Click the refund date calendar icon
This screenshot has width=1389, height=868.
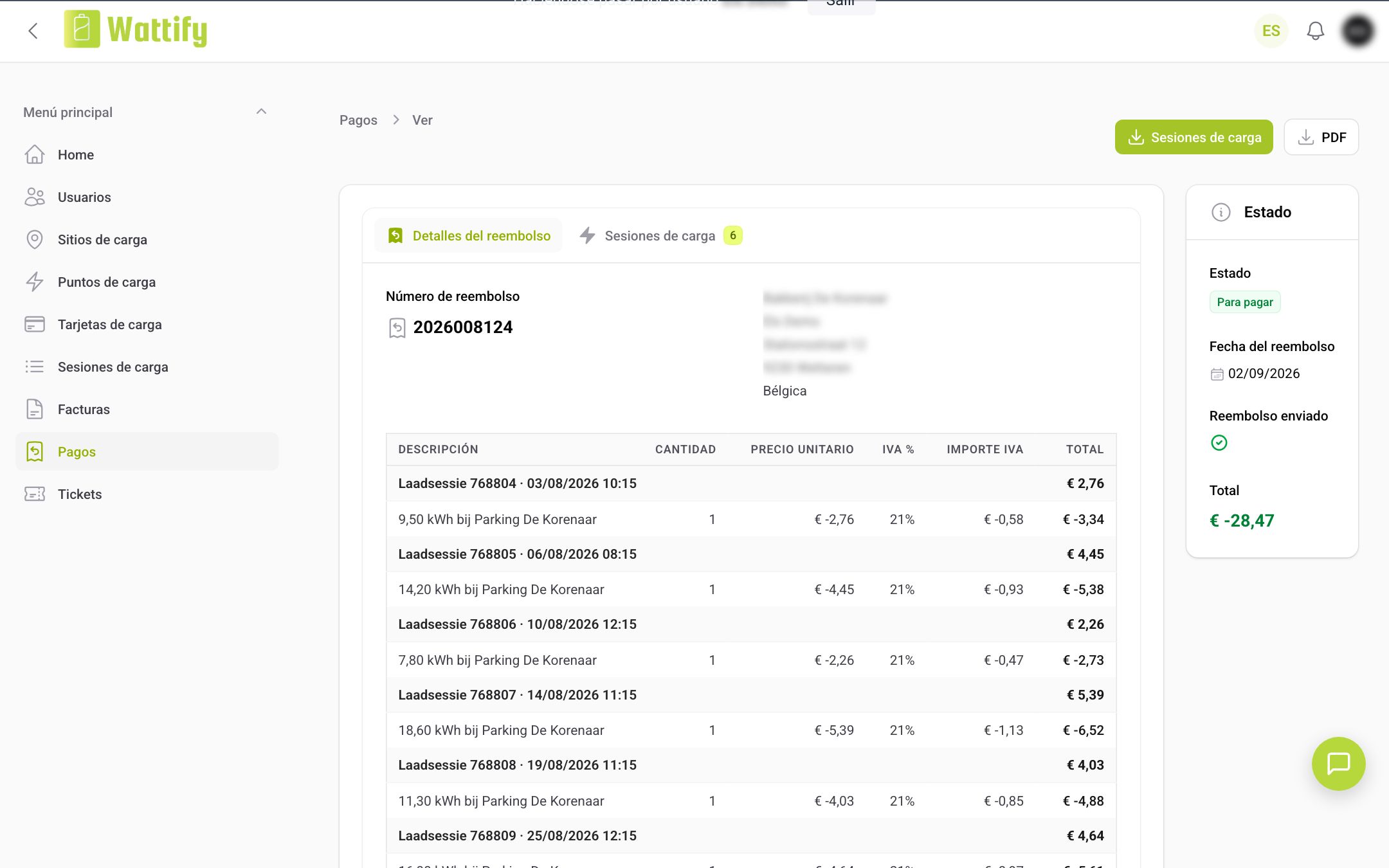(1217, 374)
